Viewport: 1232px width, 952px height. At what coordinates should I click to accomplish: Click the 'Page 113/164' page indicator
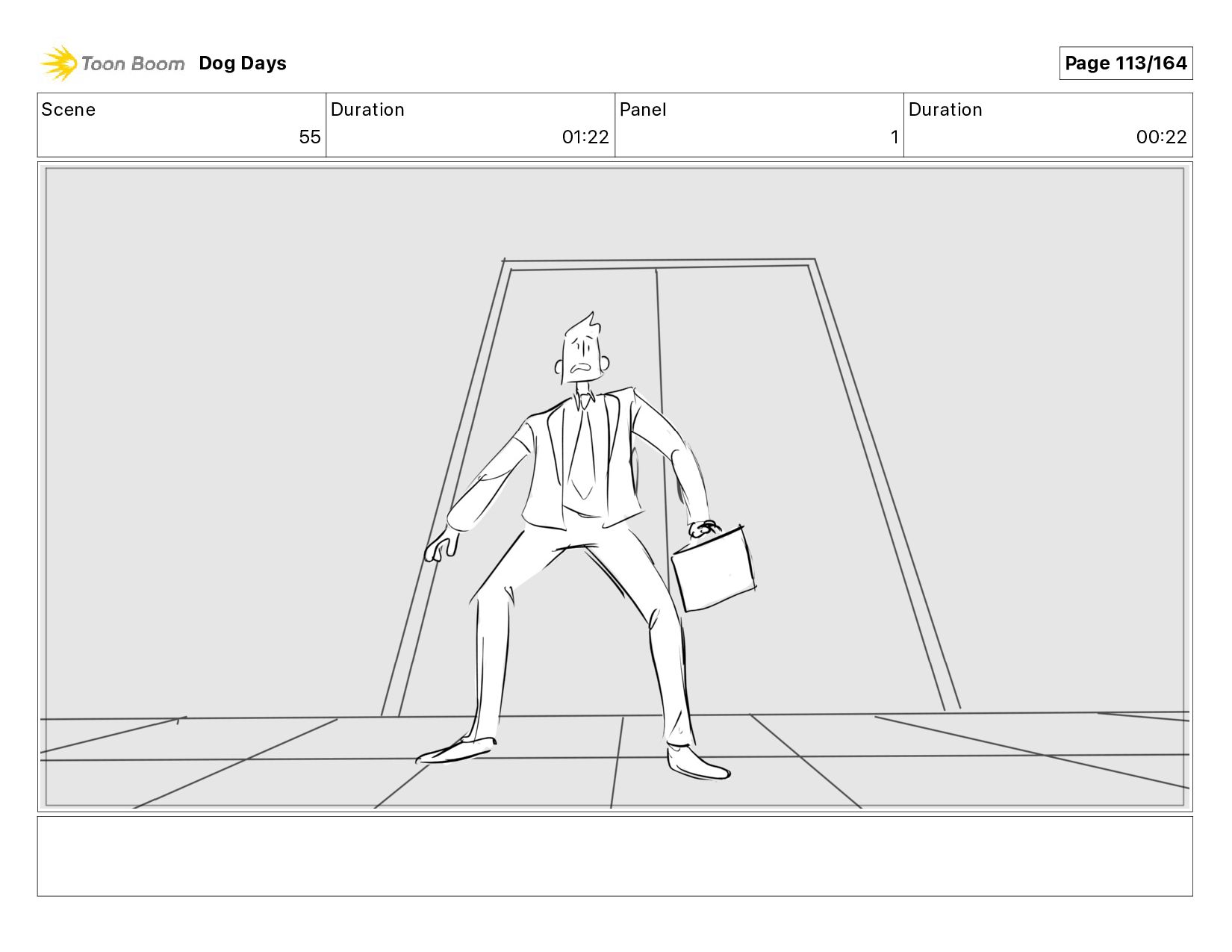point(1126,63)
